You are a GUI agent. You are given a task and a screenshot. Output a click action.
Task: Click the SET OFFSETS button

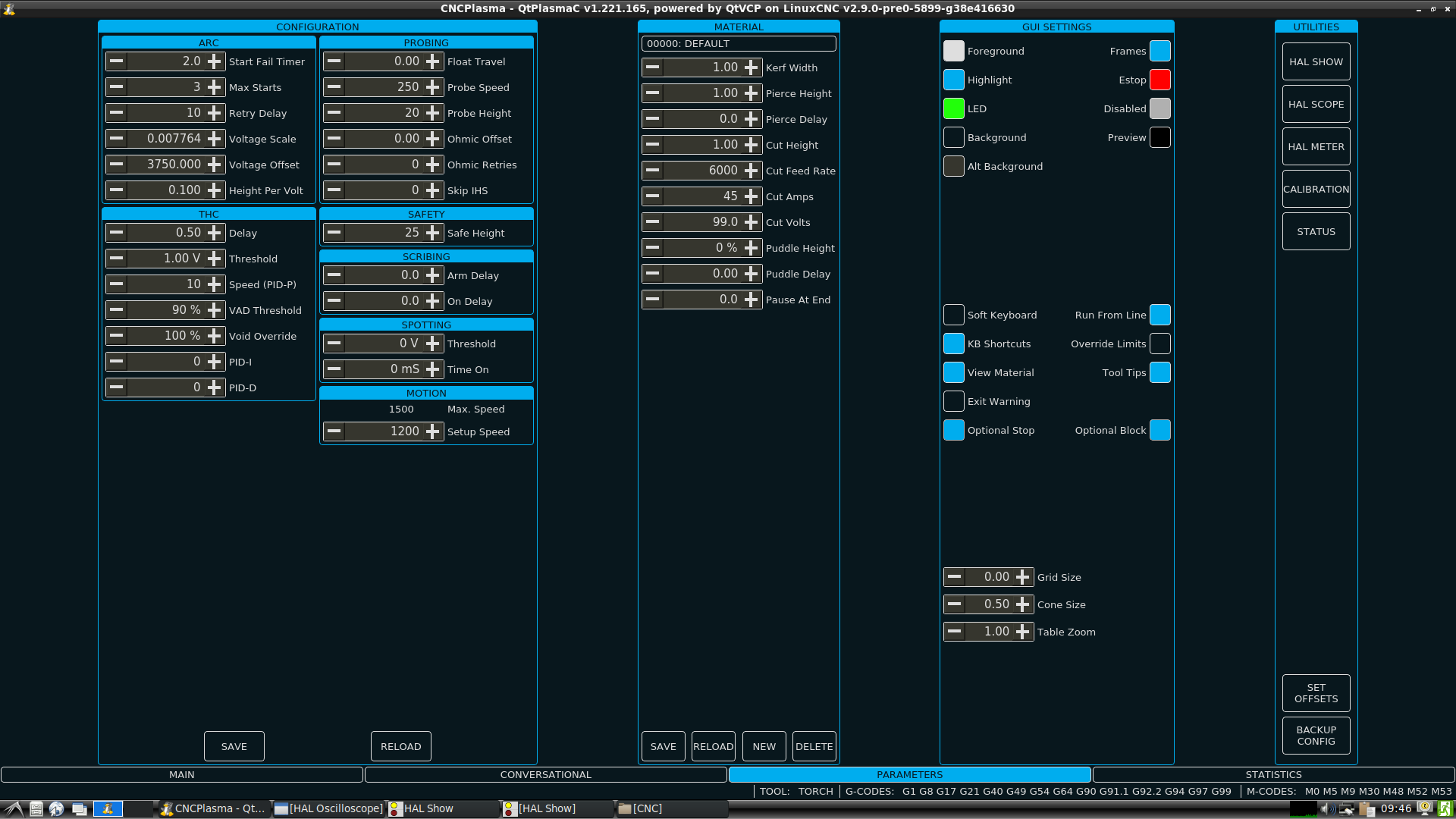(1316, 693)
